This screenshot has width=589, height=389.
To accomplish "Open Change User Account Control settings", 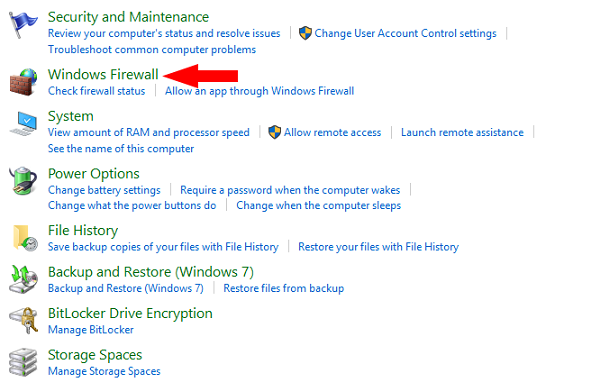I will [x=405, y=33].
